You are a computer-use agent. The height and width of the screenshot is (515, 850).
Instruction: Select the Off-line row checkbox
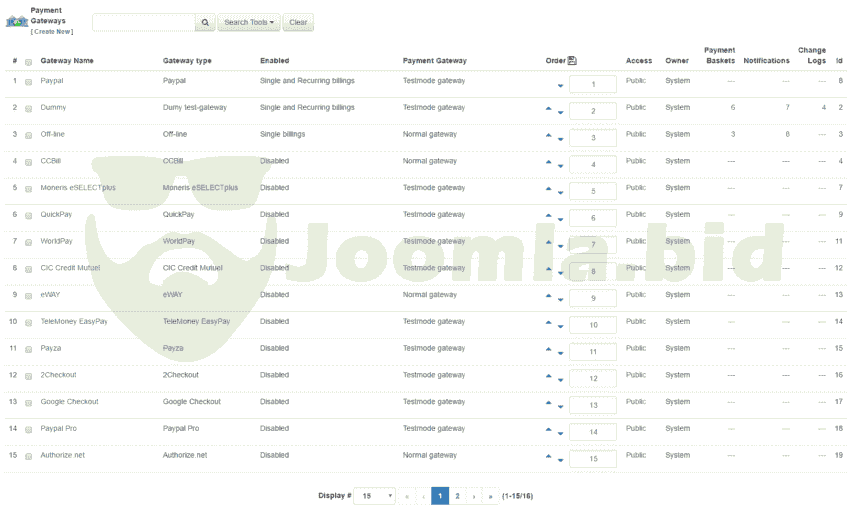tap(28, 135)
